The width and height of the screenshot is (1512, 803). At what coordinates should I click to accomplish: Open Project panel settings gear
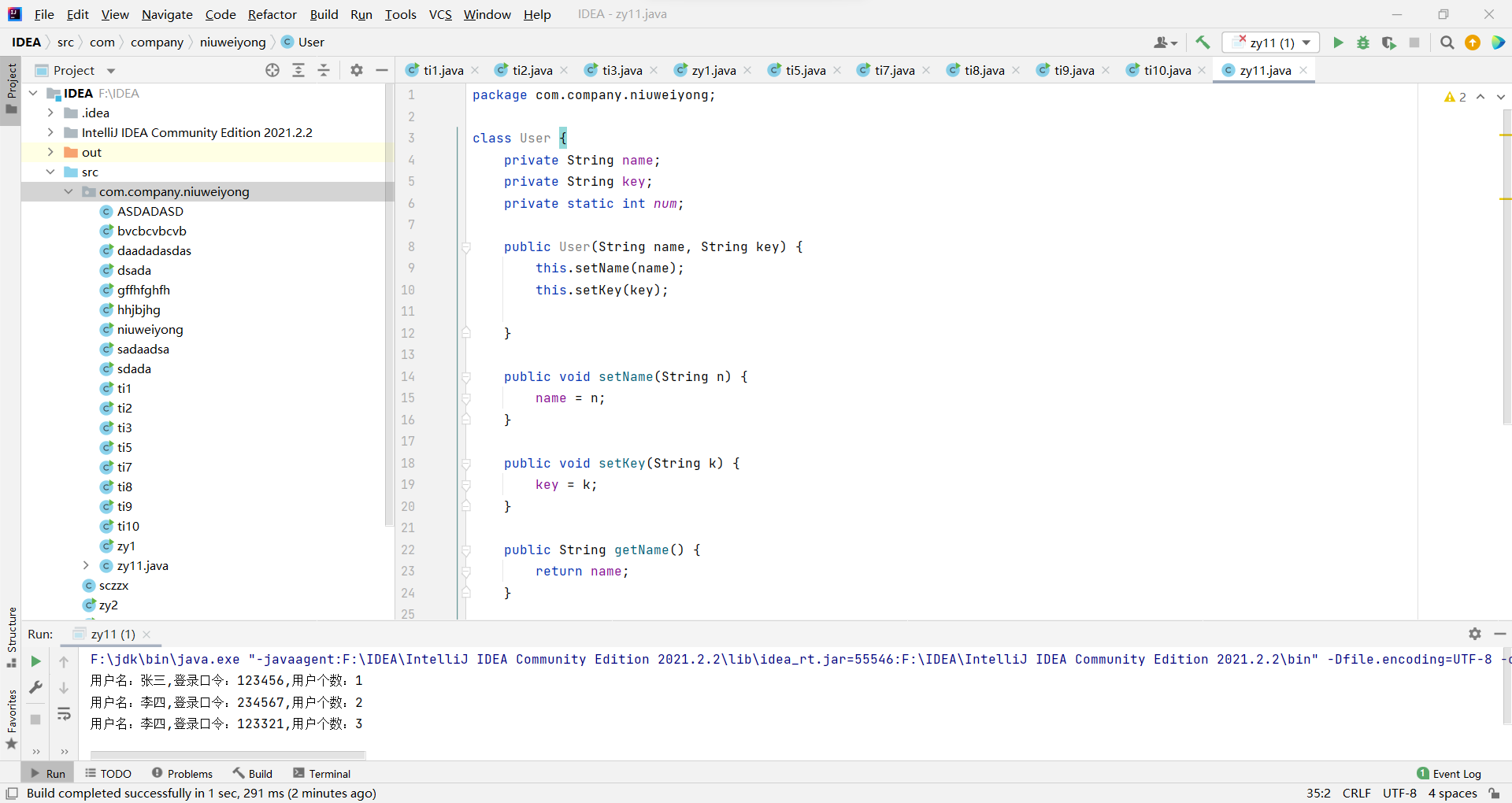tap(357, 70)
